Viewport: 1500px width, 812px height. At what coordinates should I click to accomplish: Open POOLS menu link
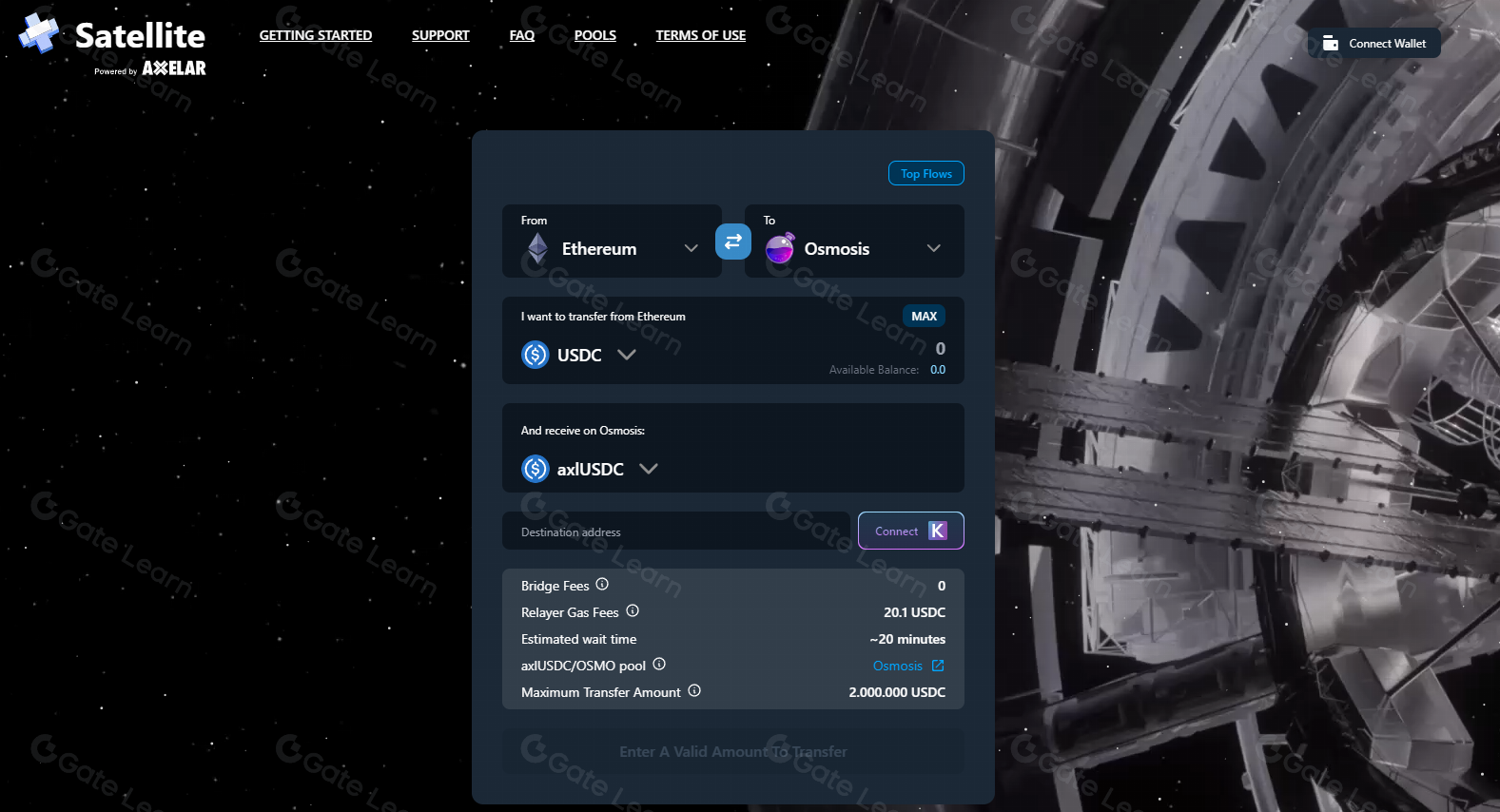coord(595,35)
